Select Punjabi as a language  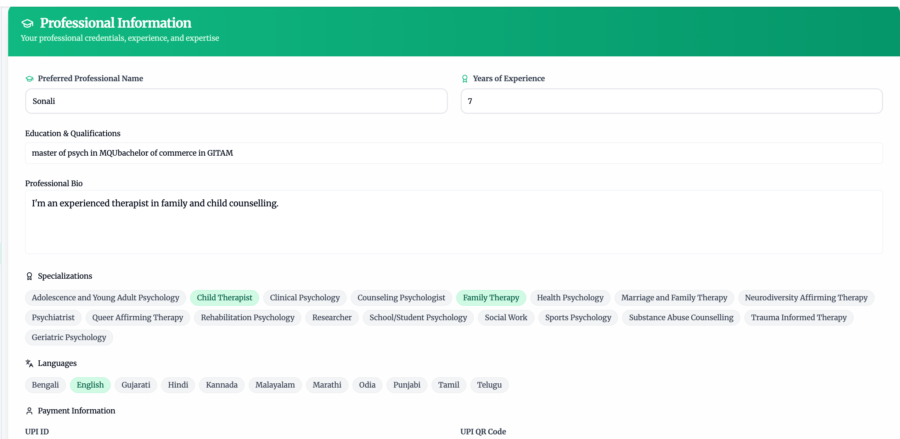pos(406,385)
